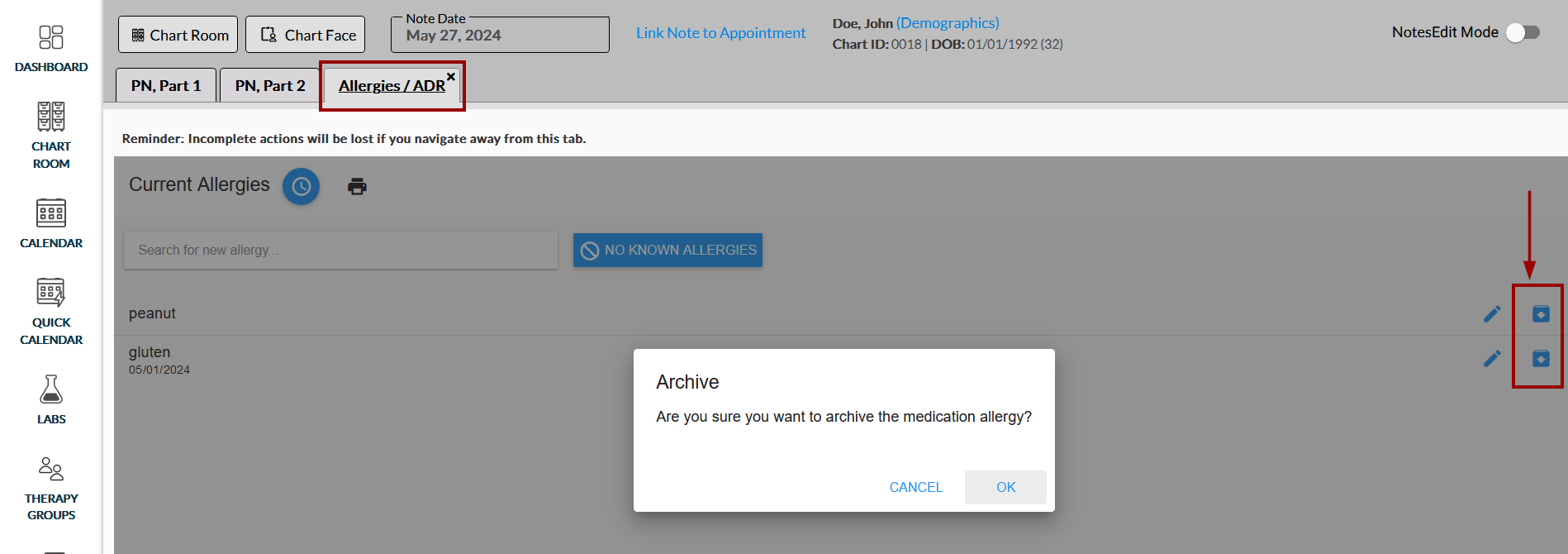The image size is (1568, 554).
Task: Go to Labs in the sidebar
Action: pos(51,399)
